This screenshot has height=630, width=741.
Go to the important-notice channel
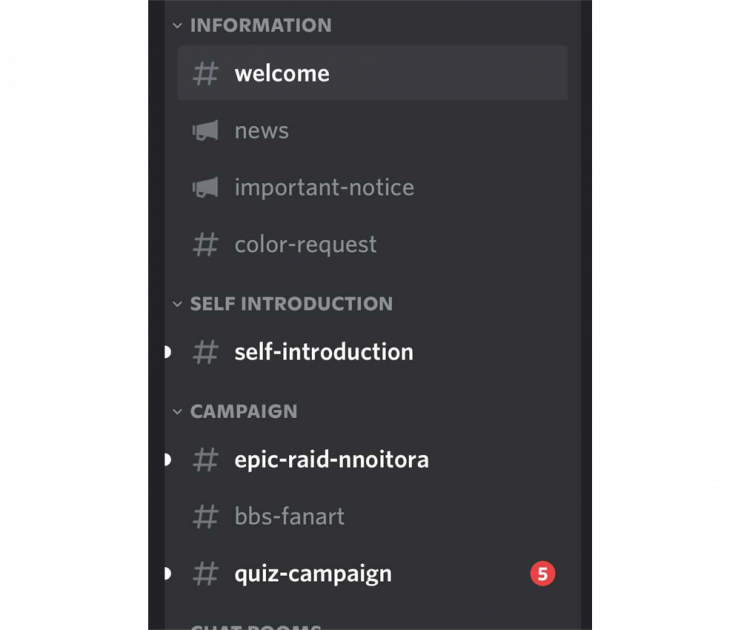click(x=324, y=188)
